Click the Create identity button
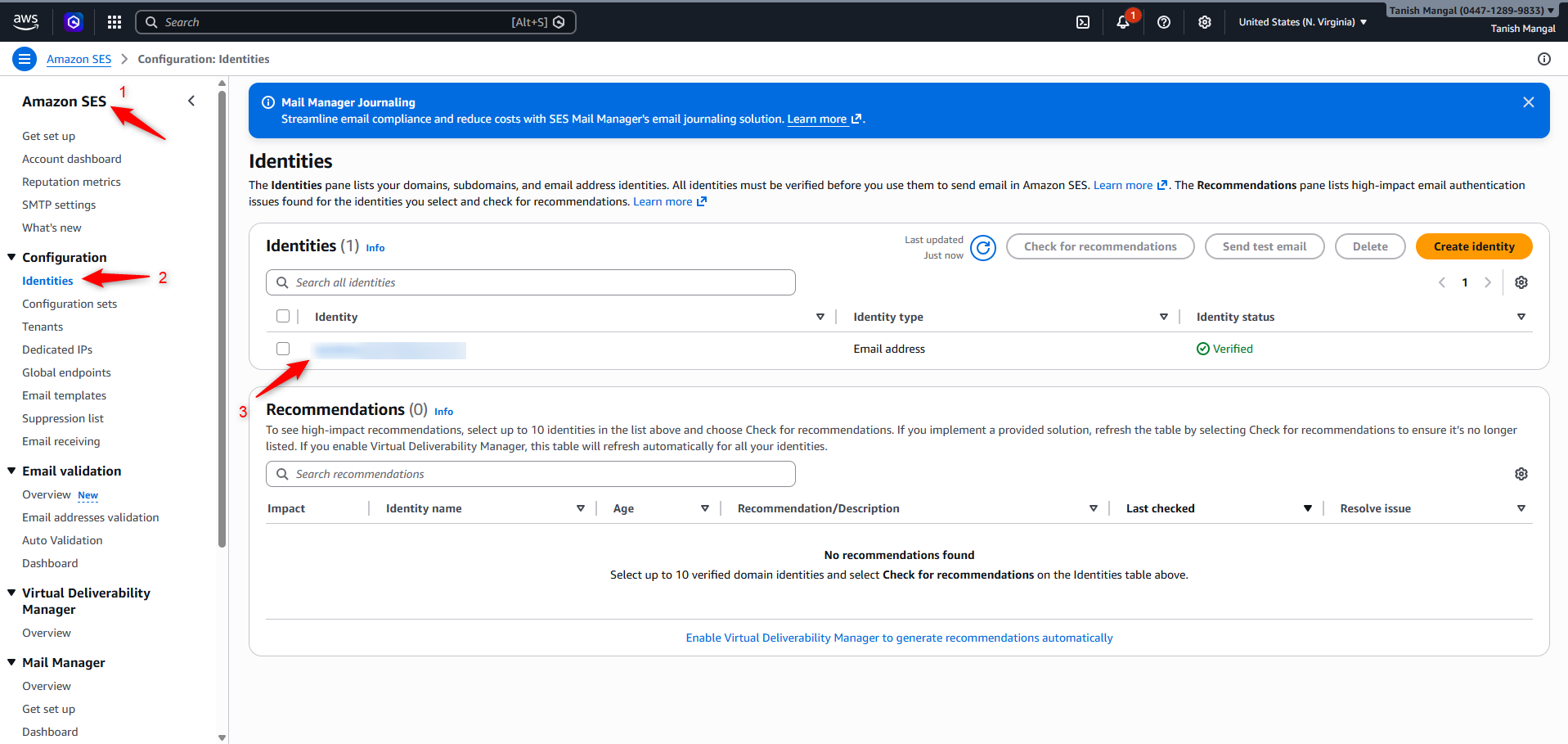 1473,246
